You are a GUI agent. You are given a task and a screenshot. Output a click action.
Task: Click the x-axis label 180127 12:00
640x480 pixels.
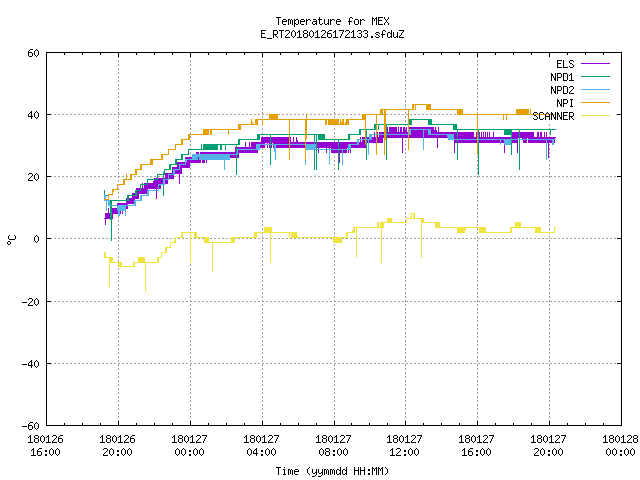point(404,446)
